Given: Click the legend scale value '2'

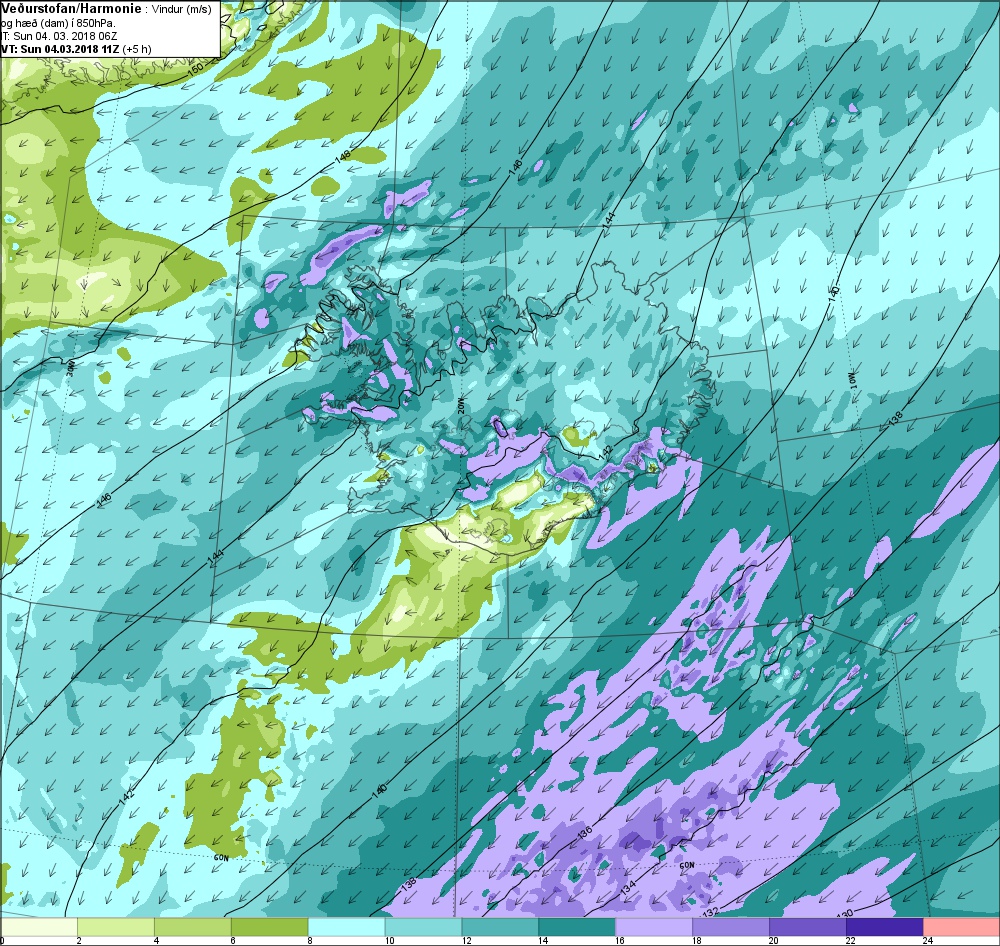Looking at the screenshot, I should click(x=78, y=940).
